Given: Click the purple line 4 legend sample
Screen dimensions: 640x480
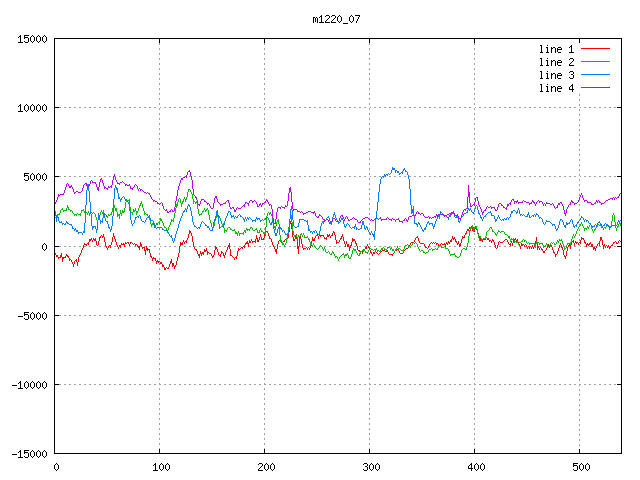Looking at the screenshot, I should [x=595, y=88].
